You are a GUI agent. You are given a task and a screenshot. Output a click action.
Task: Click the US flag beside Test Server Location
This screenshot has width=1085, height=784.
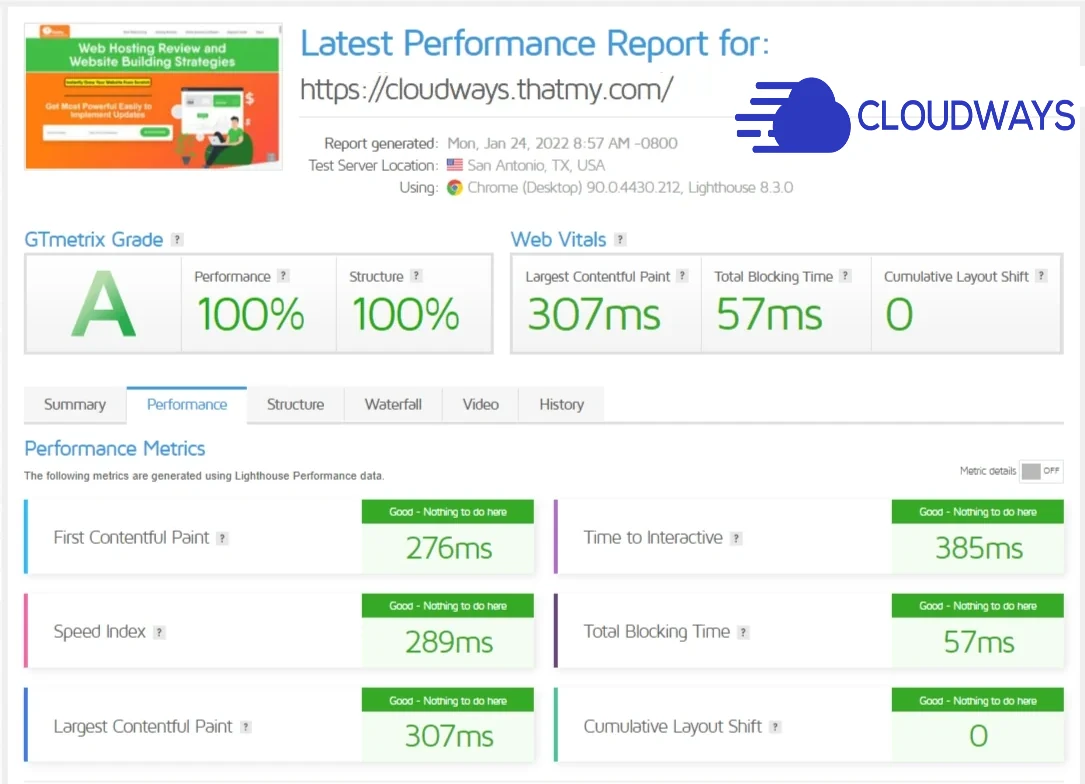pos(451,165)
